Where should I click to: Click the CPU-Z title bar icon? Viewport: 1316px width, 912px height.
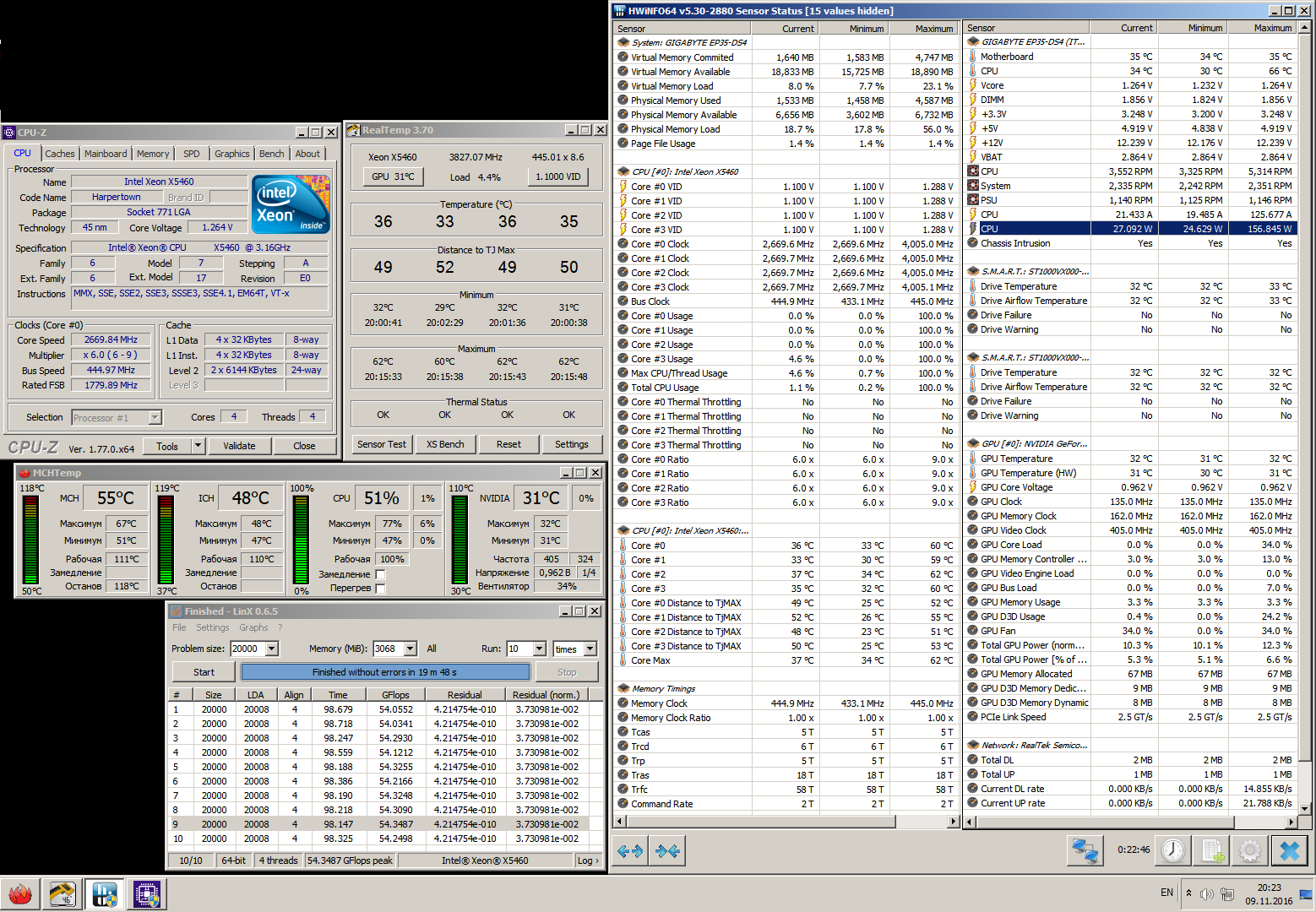click(x=9, y=133)
